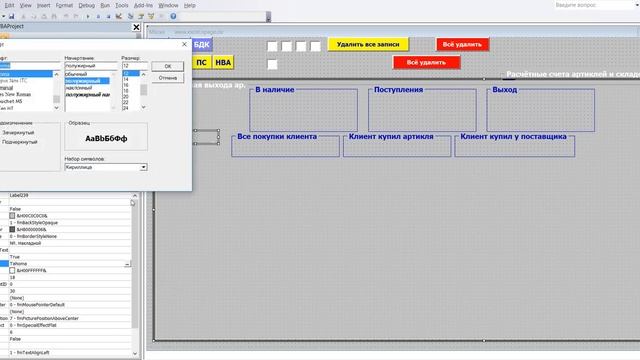The image size is (640, 360).
Task: Click the Redo arrow icon
Action: (76, 16)
